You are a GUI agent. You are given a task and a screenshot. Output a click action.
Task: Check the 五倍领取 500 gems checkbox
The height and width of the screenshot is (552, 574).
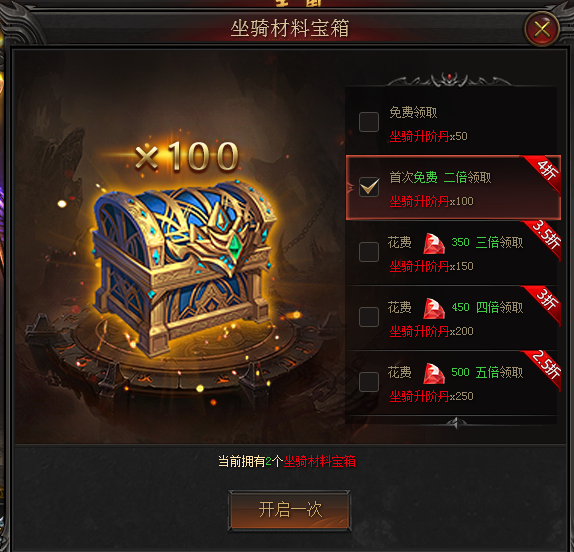click(369, 382)
